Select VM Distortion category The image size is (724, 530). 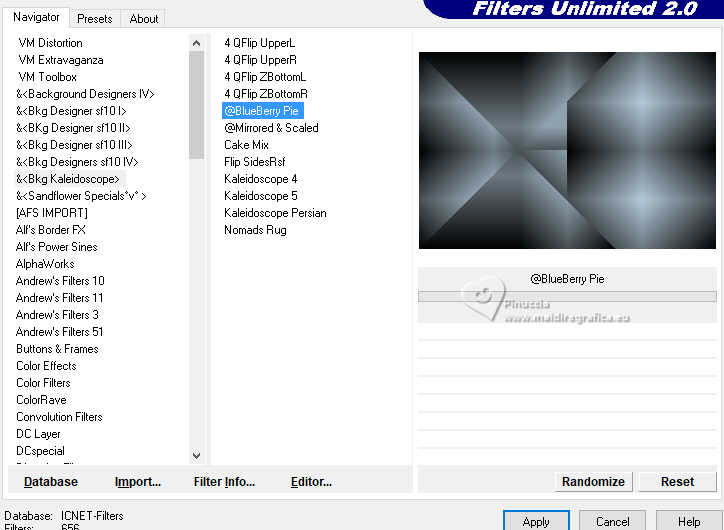pos(50,43)
